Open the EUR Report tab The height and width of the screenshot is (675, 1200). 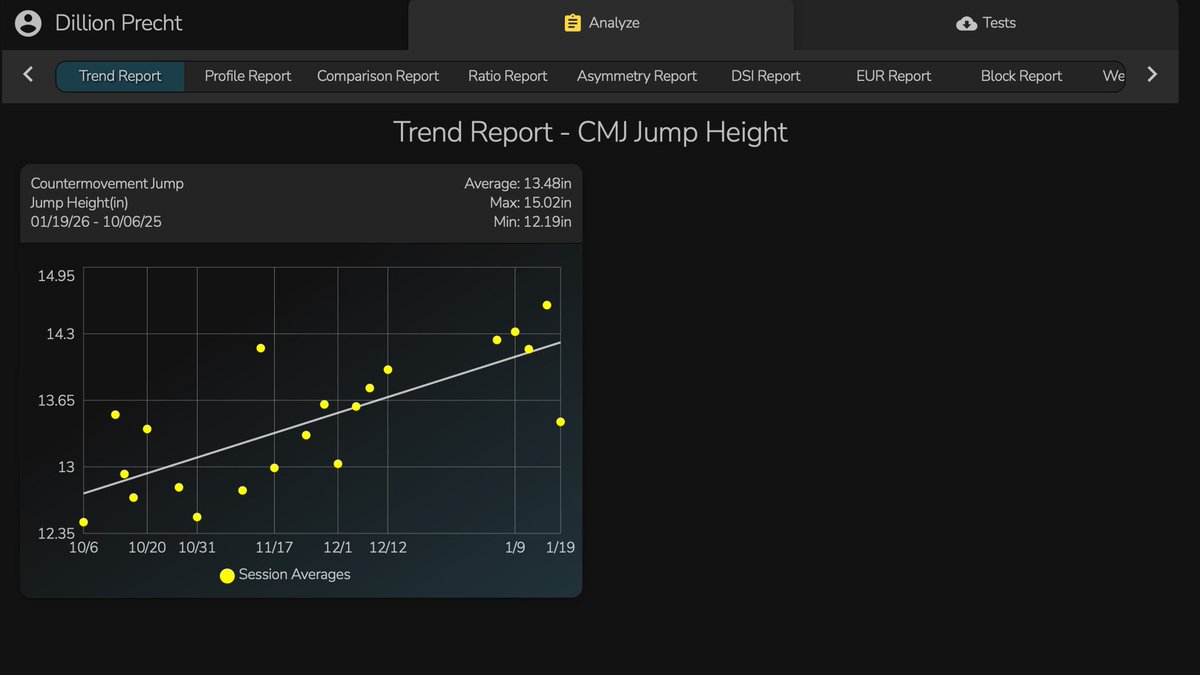894,76
